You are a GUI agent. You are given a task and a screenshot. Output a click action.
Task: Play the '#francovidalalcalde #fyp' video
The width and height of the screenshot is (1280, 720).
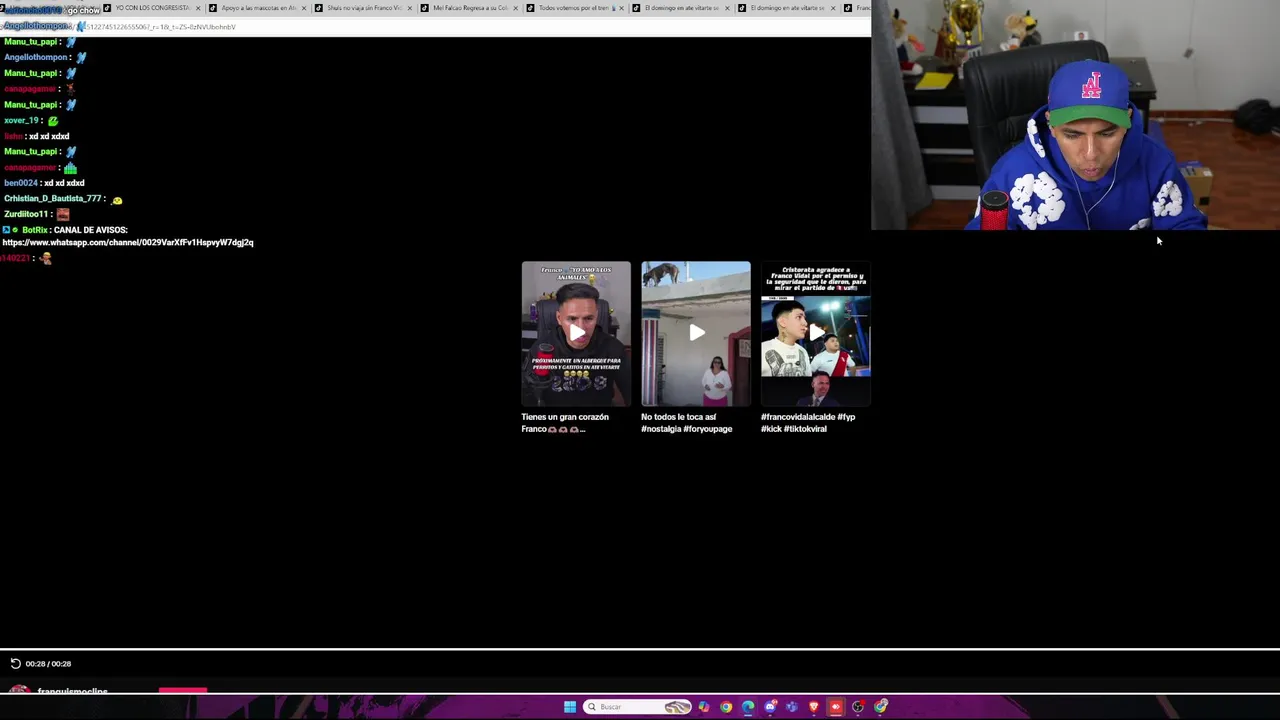click(816, 333)
